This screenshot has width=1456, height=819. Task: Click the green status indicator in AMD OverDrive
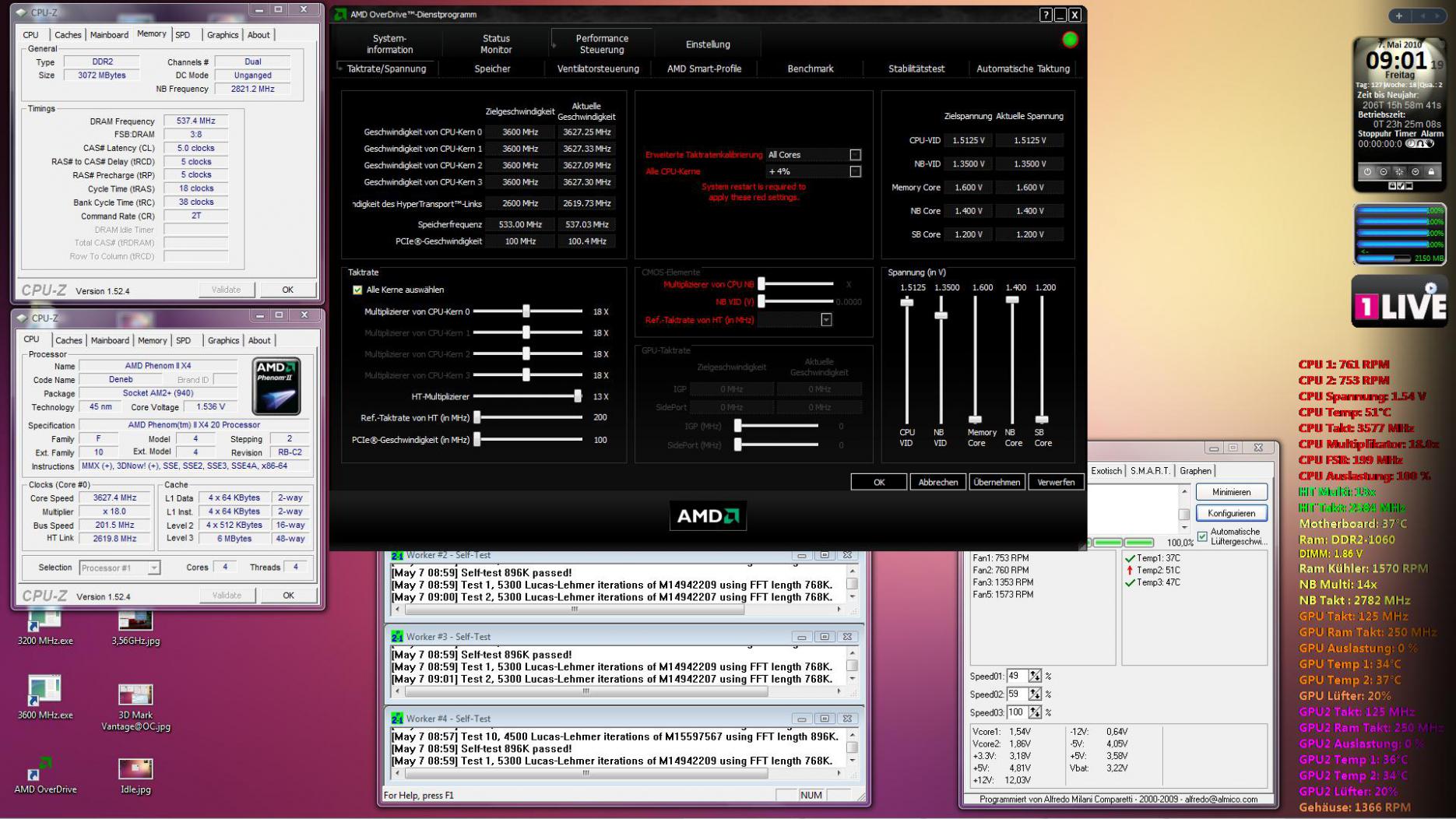point(1070,40)
